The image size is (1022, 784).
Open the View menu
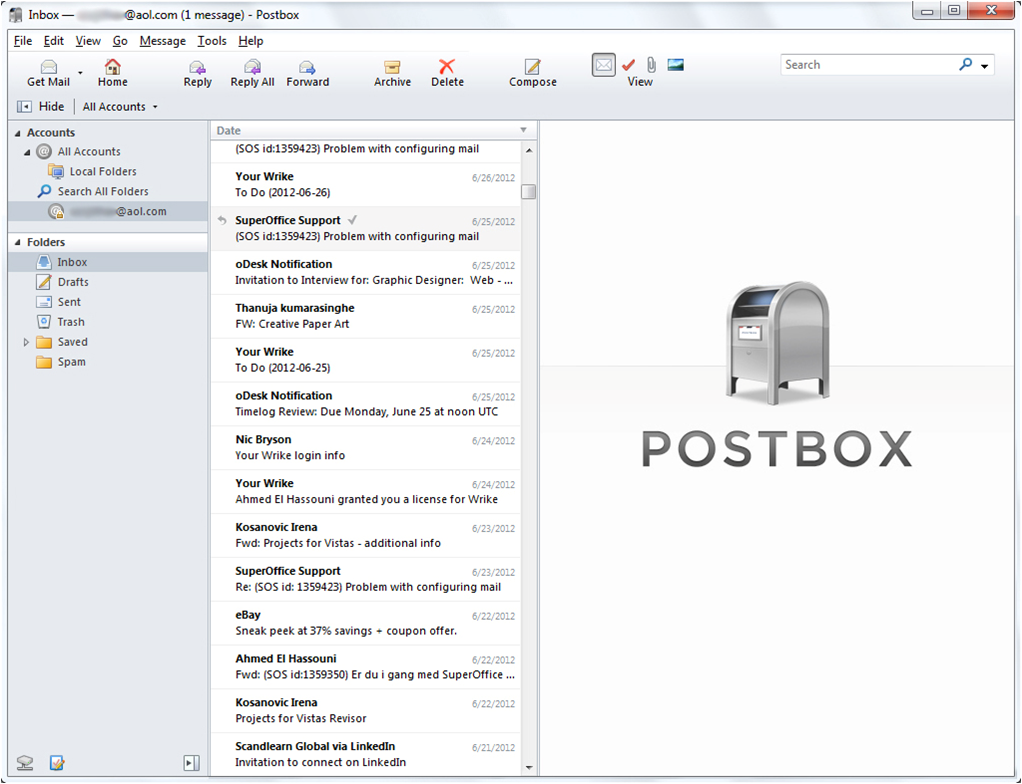(x=88, y=41)
